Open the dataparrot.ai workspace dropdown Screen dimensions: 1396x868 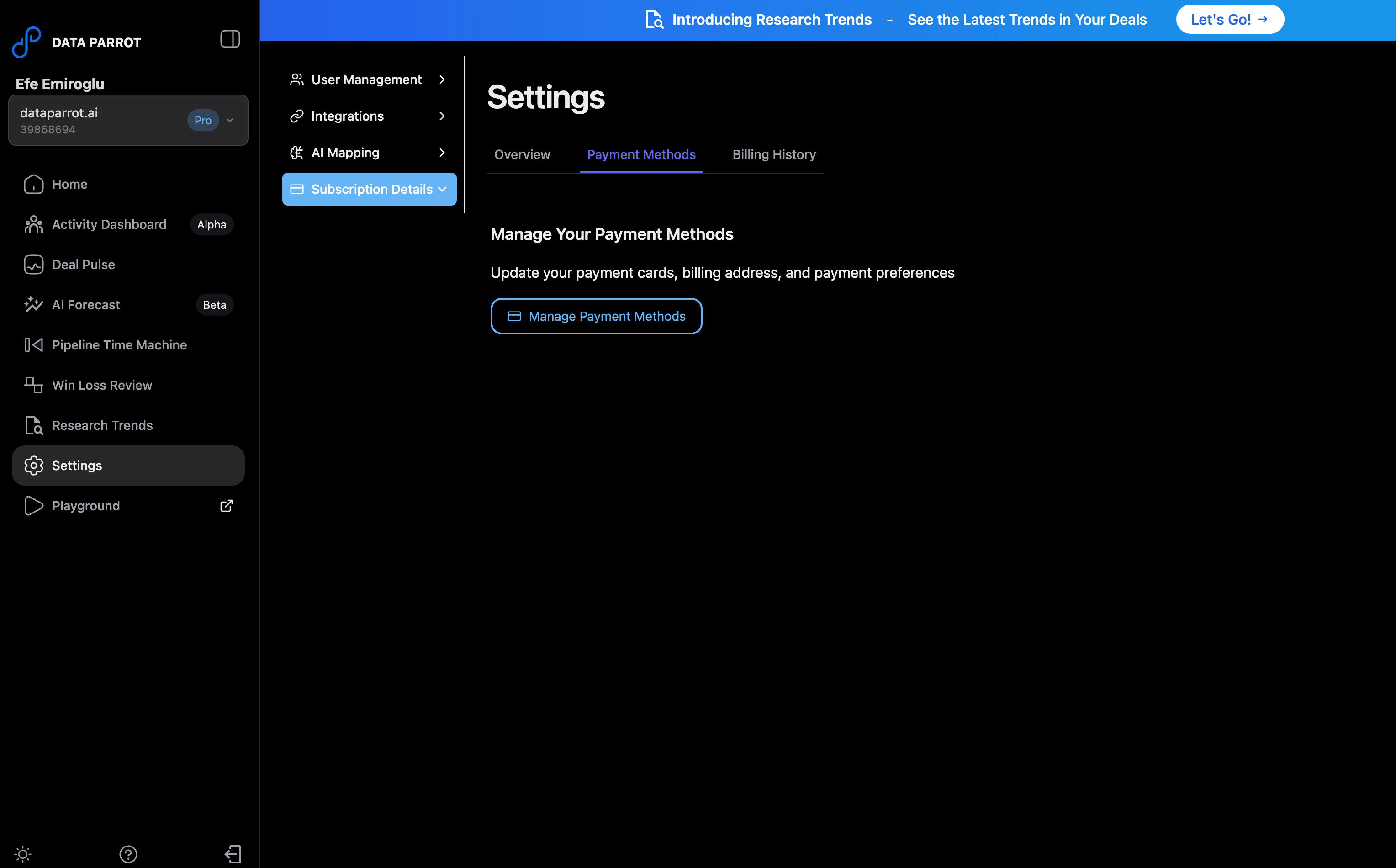tap(128, 120)
